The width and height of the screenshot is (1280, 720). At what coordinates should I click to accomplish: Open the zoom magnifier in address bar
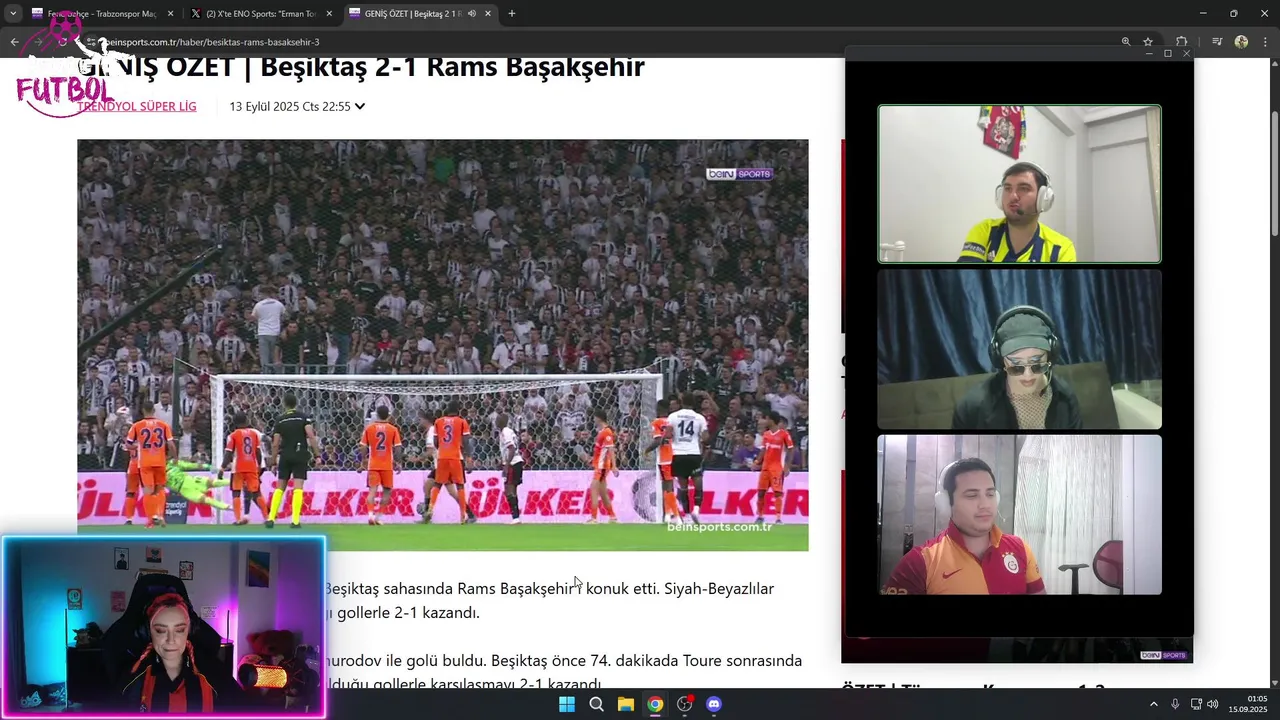point(1126,42)
